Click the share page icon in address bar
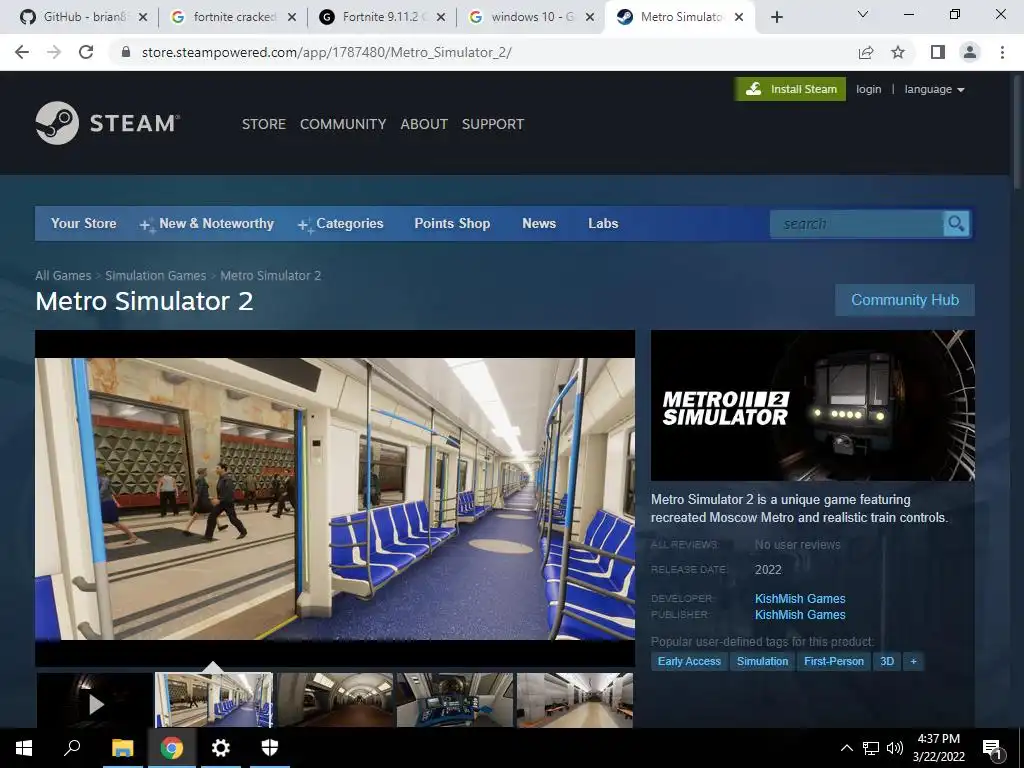The height and width of the screenshot is (768, 1024). pyautogui.click(x=866, y=52)
